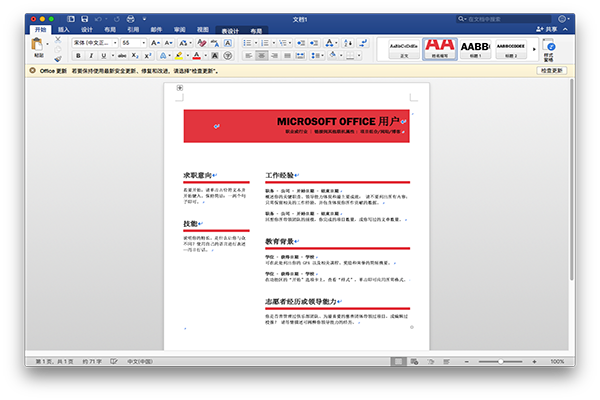Toggle Underline formatting
This screenshot has height=400, width=600.
[x=103, y=56]
